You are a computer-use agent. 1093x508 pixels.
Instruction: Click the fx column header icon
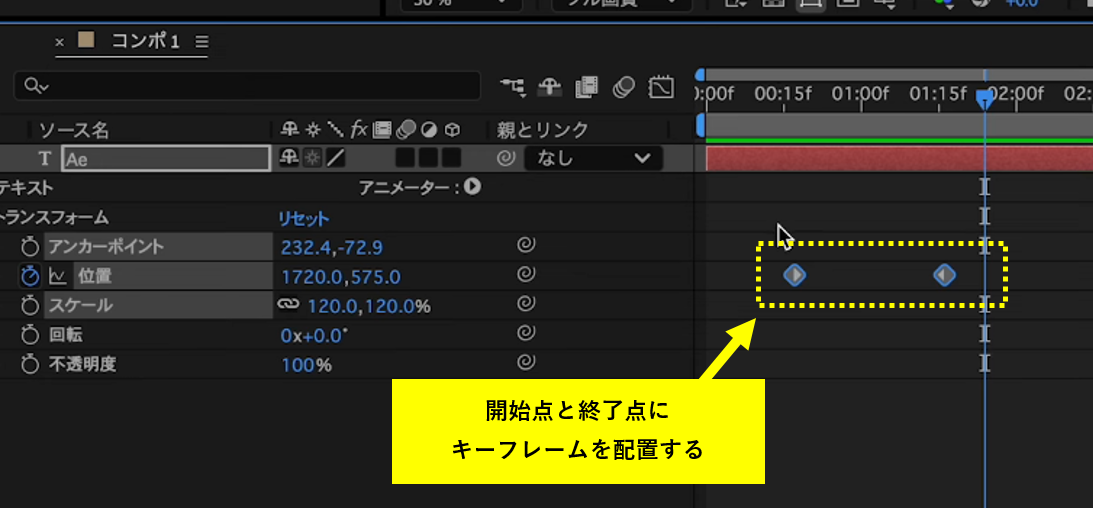(359, 130)
